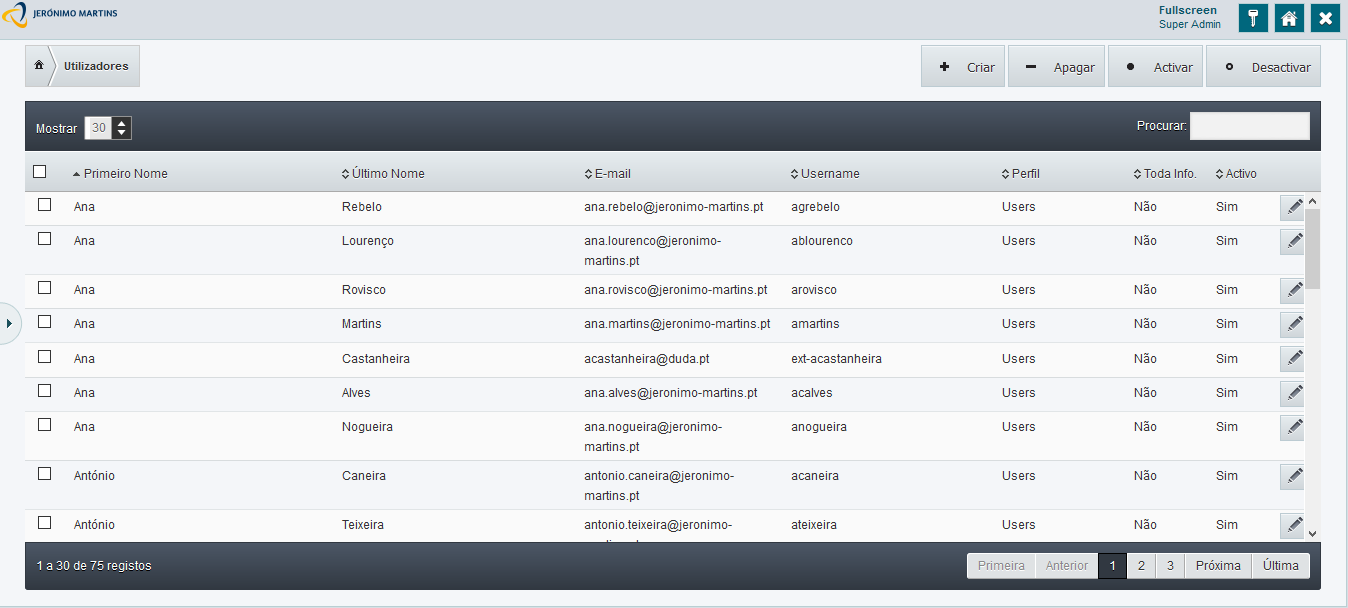Click the scrollbar up arrow

1313,201
